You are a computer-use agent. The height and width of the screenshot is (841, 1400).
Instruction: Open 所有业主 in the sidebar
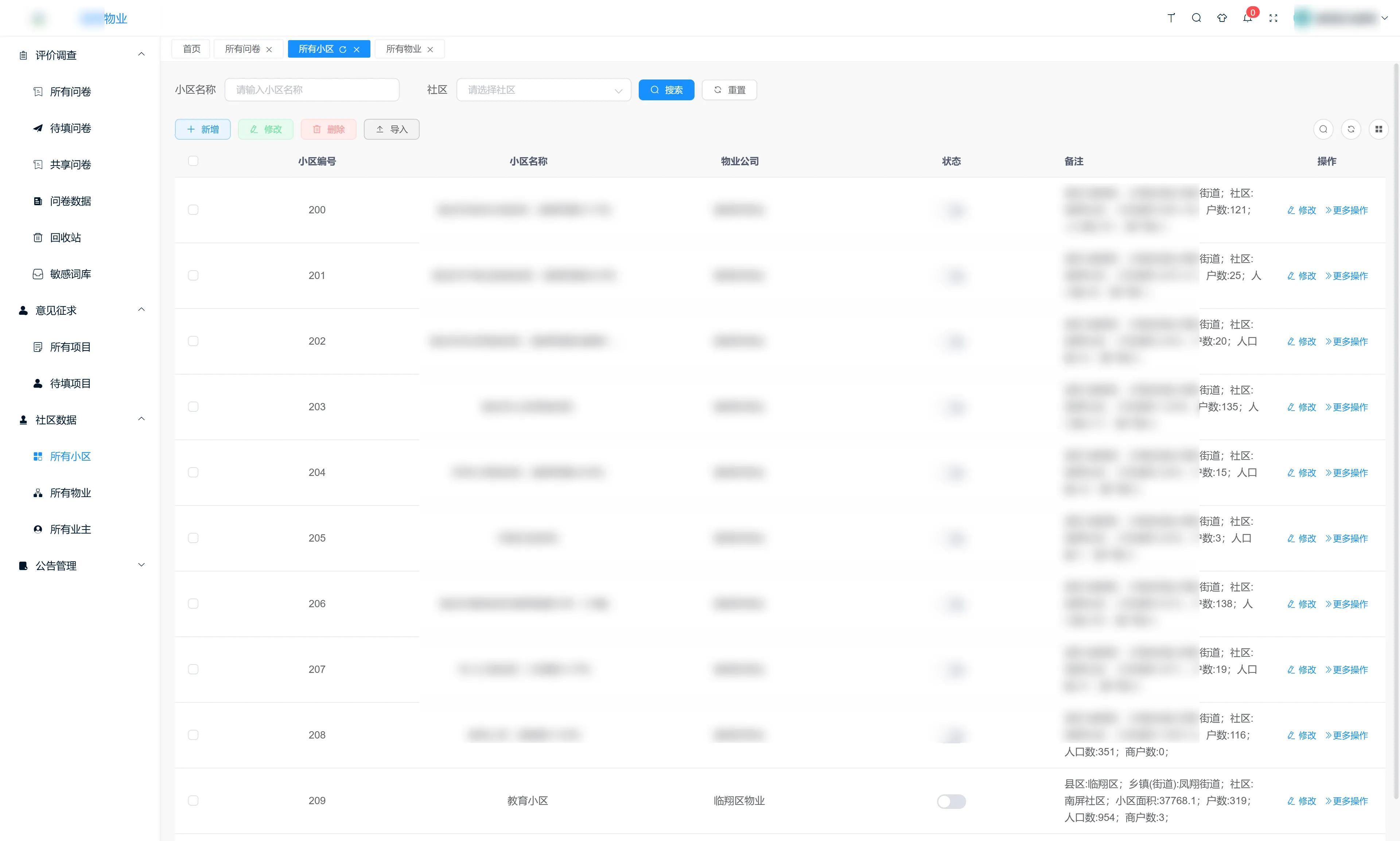point(70,529)
